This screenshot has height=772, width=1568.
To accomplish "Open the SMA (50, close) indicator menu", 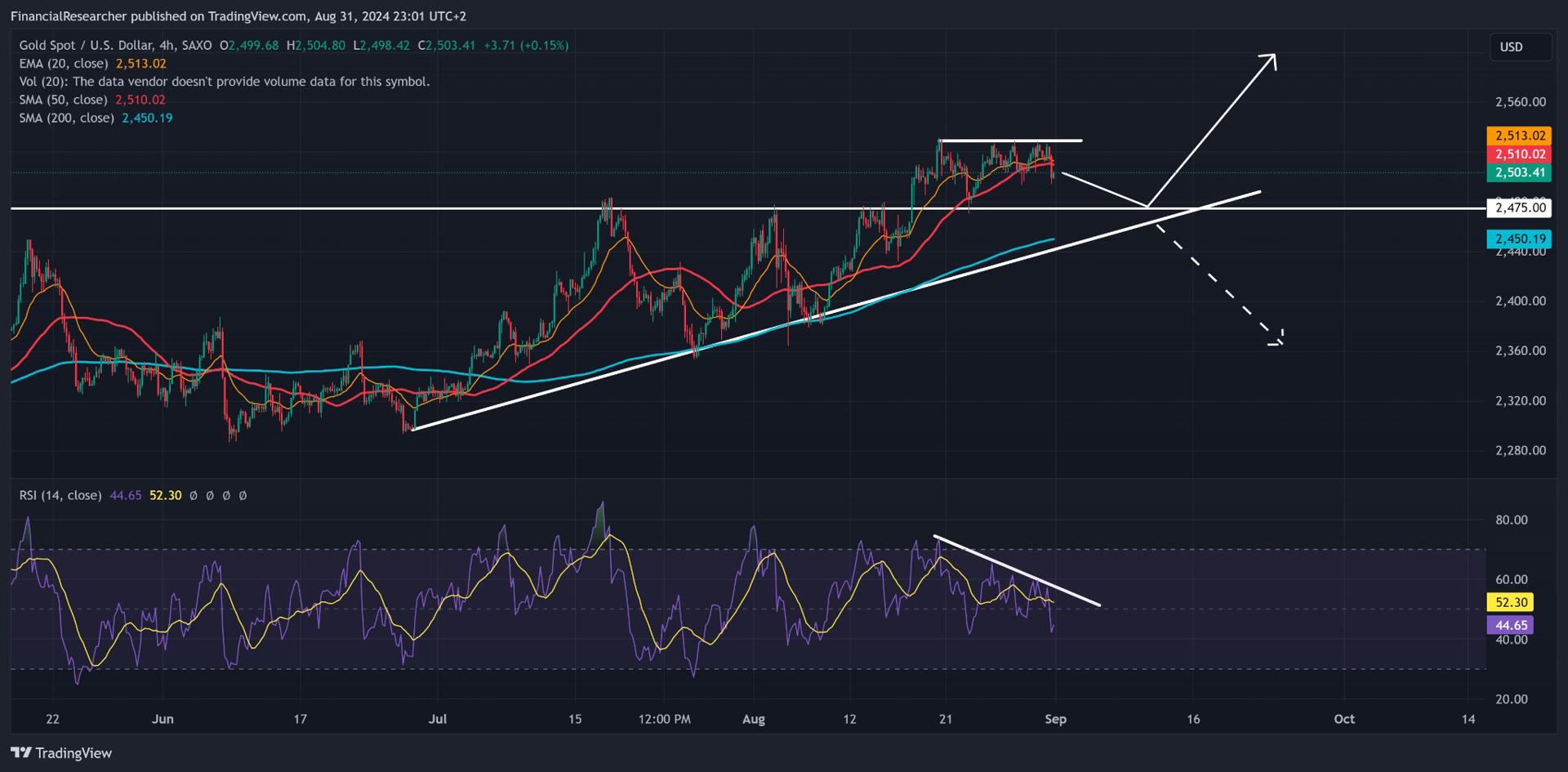I will coord(62,99).
